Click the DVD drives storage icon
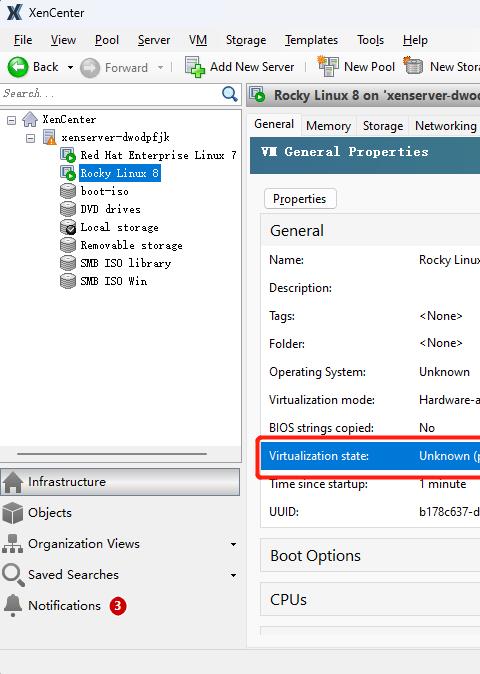Screen dimensions: 480x674 [68, 209]
